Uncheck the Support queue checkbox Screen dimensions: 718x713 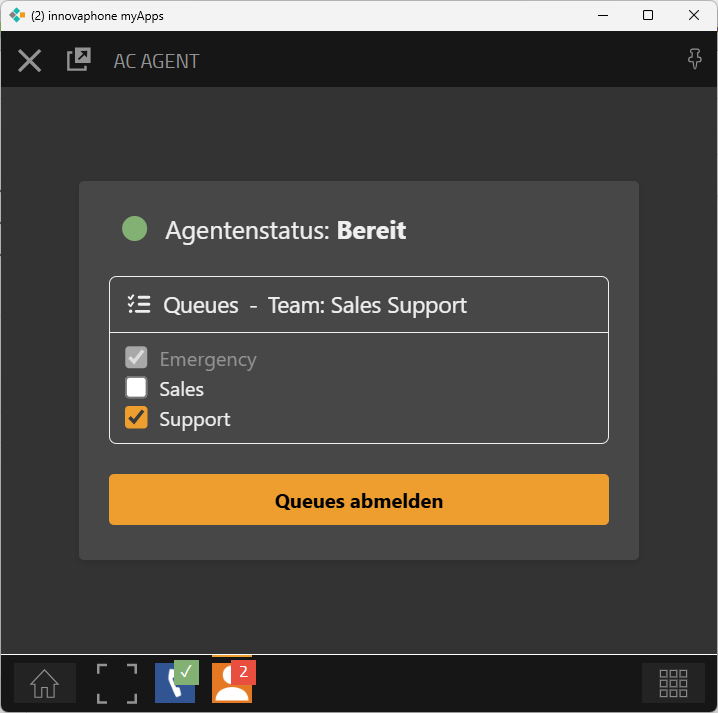(x=136, y=418)
